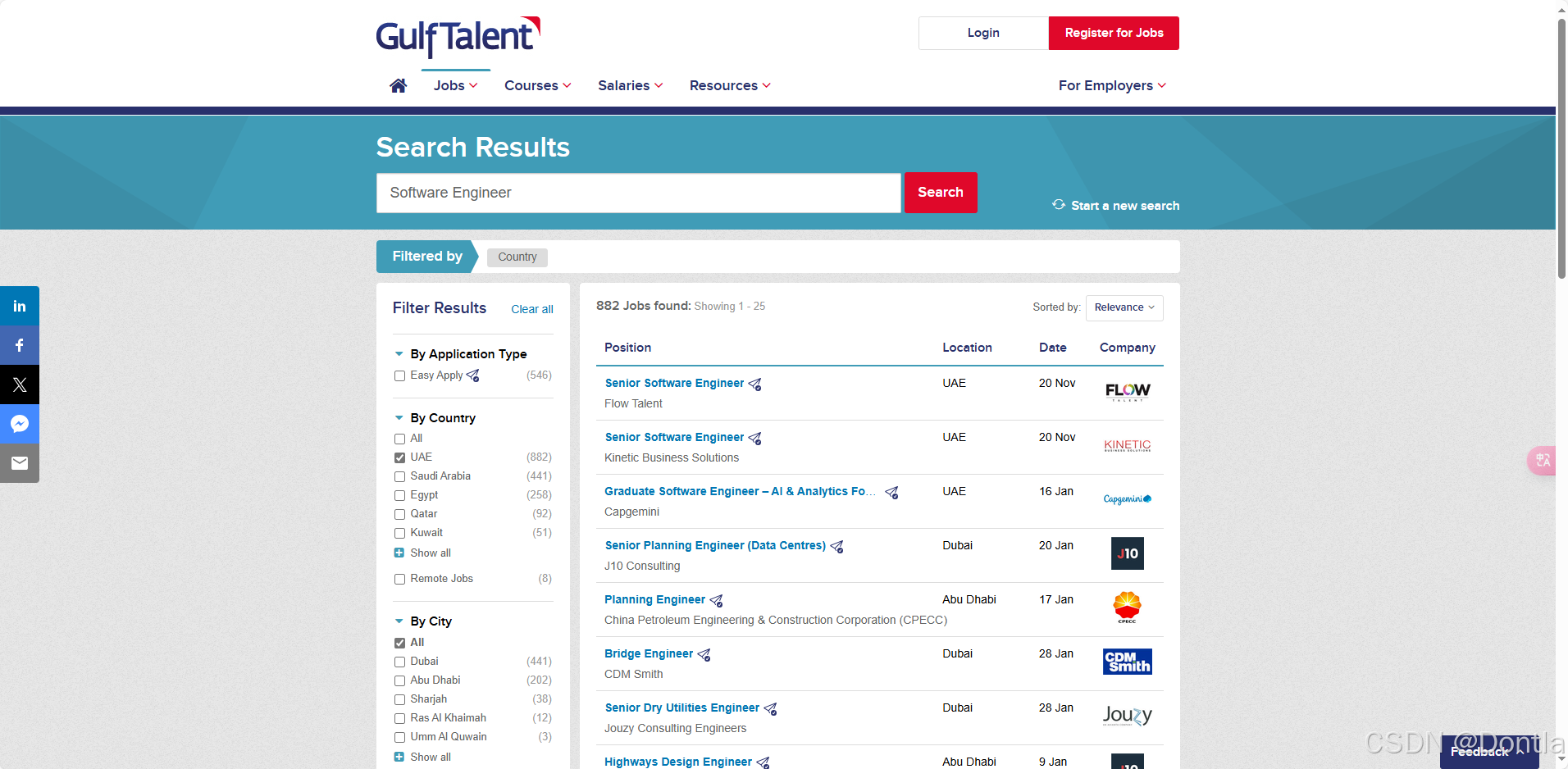Image resolution: width=1568 pixels, height=769 pixels.
Task: Click plus icon for Show all countries
Action: [399, 553]
